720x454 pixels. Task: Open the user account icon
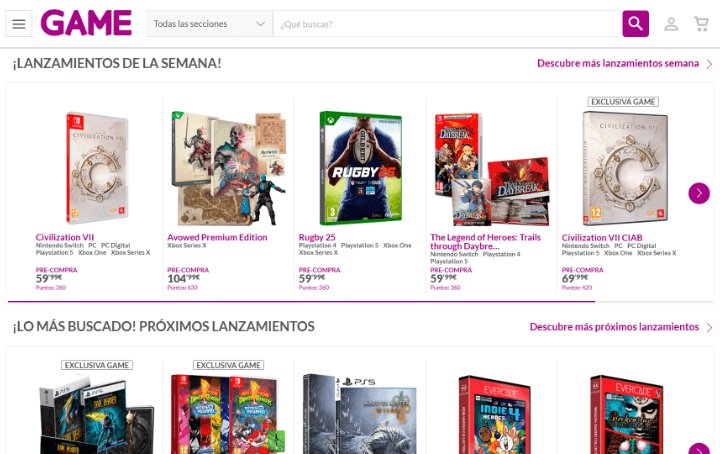[671, 24]
